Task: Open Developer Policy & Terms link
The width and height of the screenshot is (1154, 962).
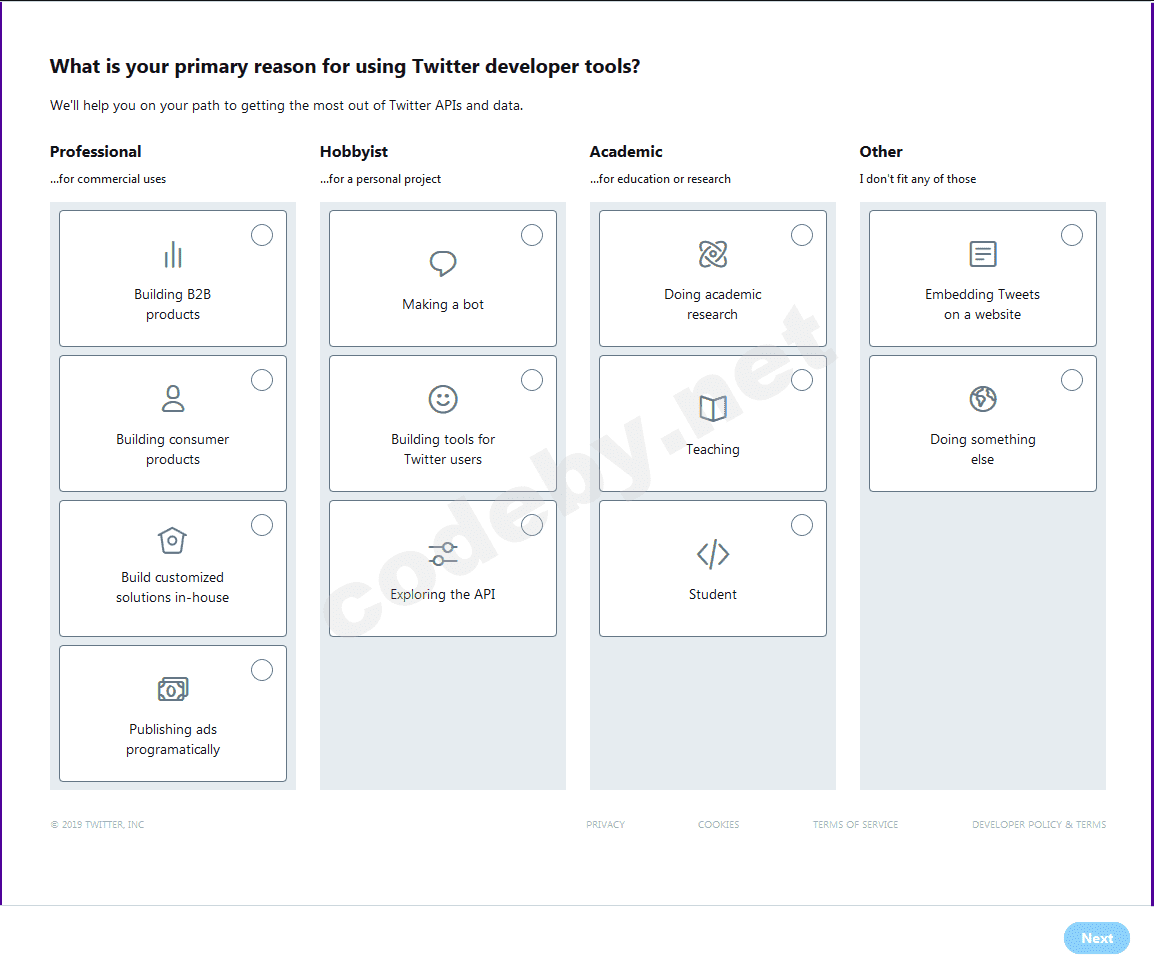Action: click(x=1039, y=825)
